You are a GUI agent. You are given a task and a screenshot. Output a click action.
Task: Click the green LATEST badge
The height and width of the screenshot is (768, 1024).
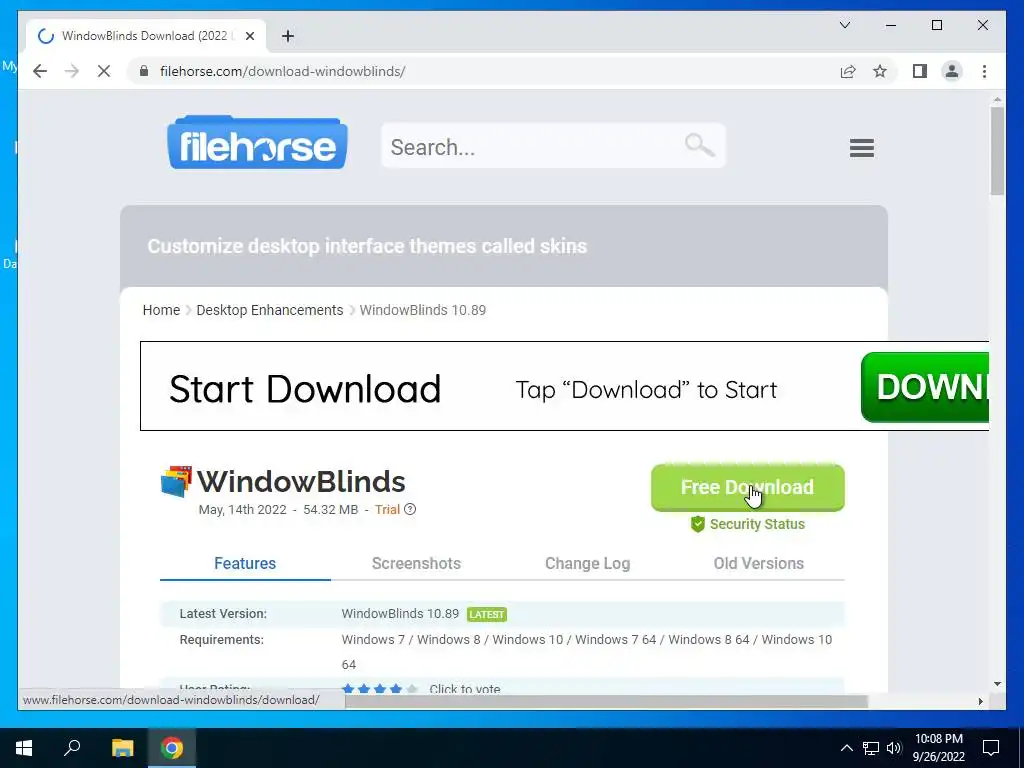487,615
